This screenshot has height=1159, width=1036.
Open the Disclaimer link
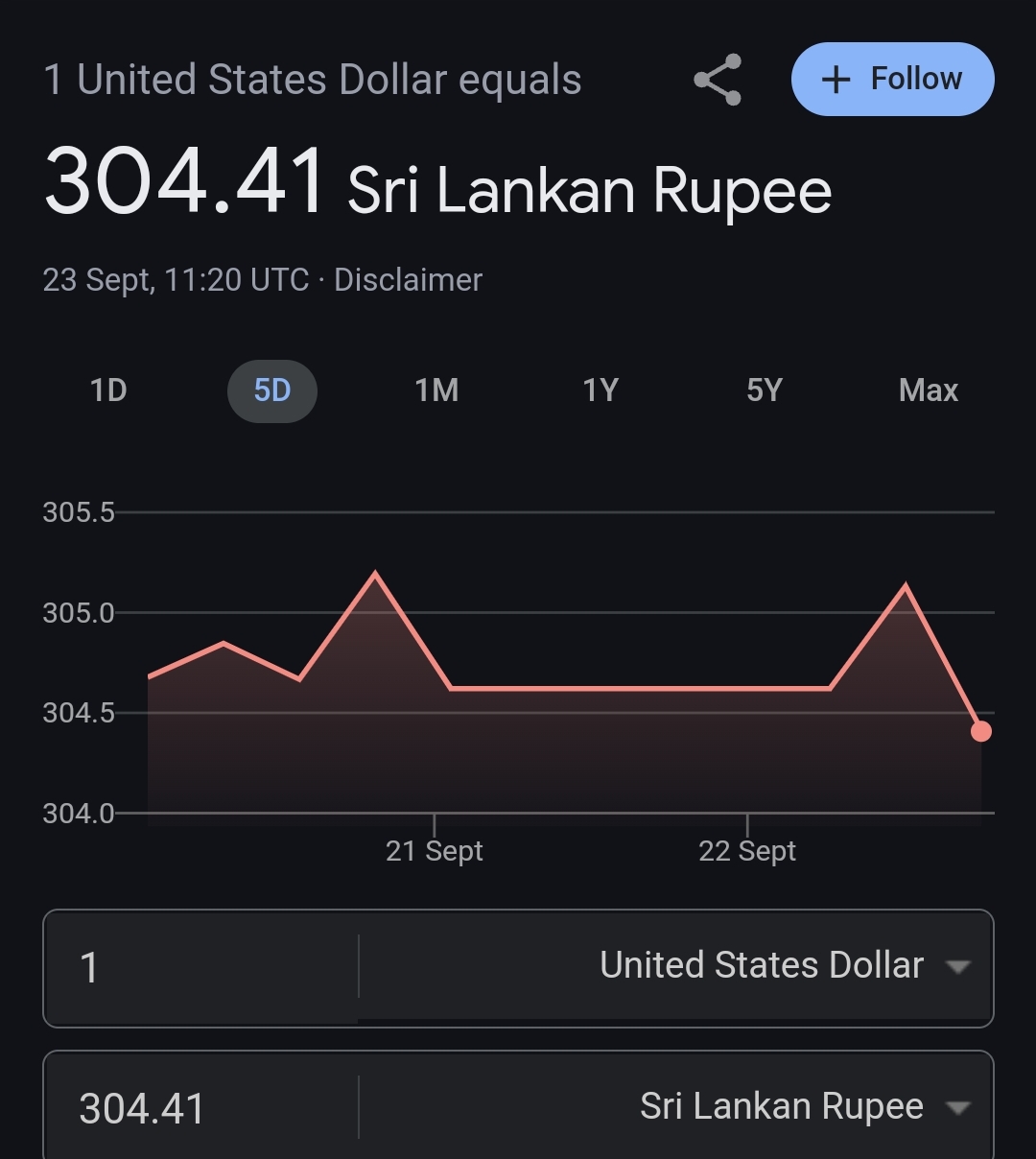coord(408,280)
